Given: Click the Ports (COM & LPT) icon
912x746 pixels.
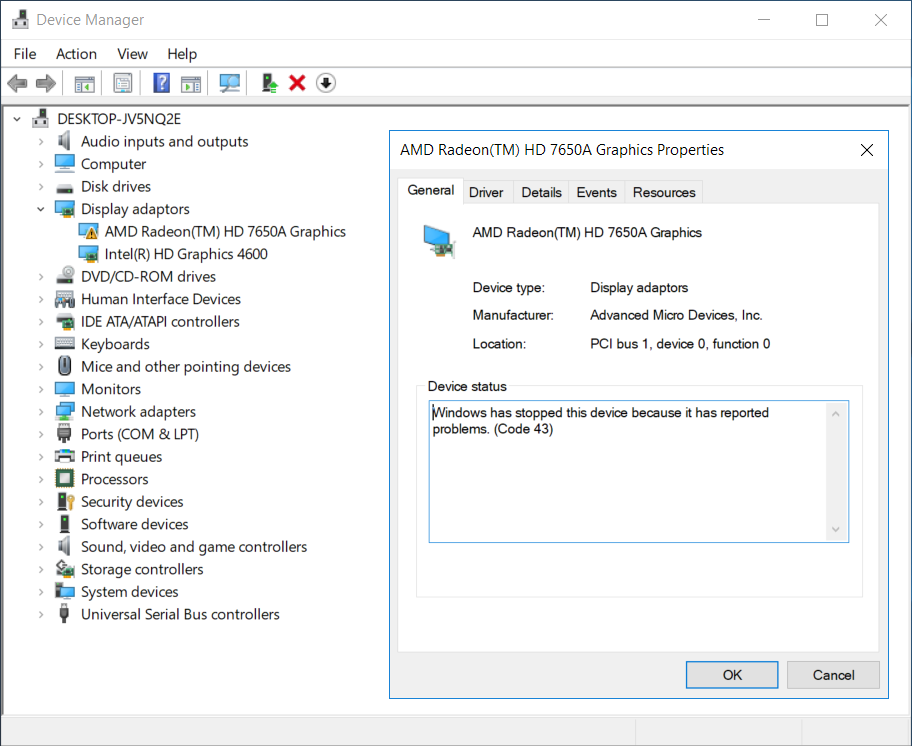Looking at the screenshot, I should (65, 434).
